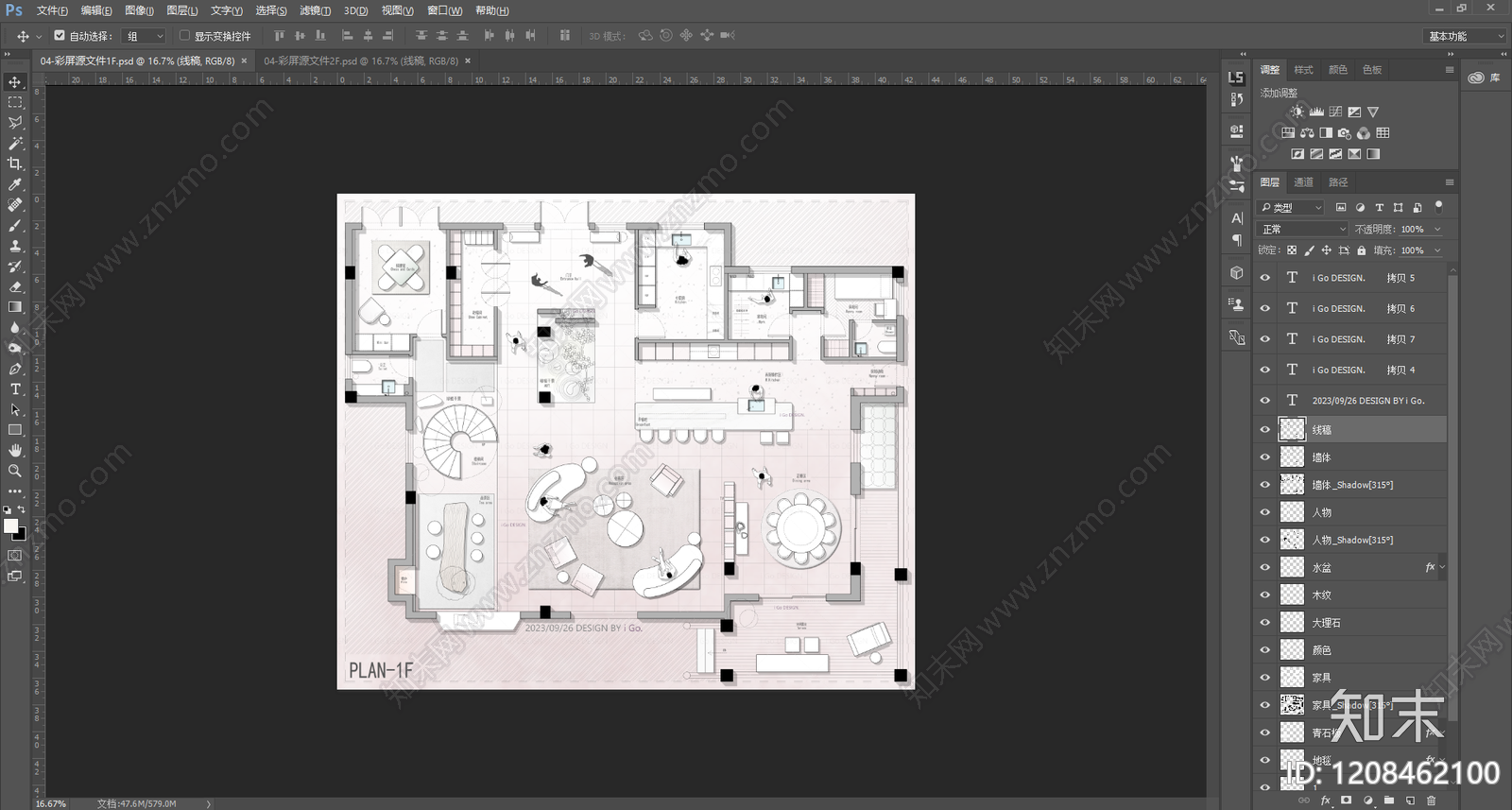Image resolution: width=1512 pixels, height=810 pixels.
Task: Select the Pen tool
Action: coord(15,369)
